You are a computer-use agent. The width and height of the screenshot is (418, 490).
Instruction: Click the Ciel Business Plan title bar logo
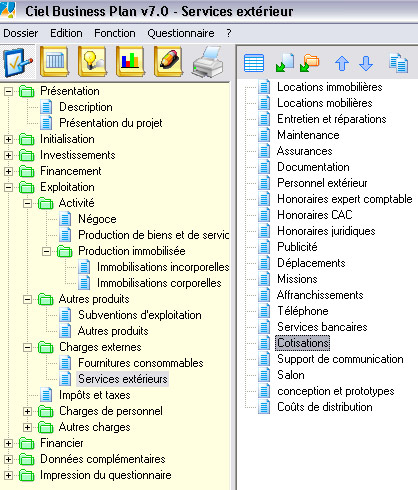[x=8, y=10]
